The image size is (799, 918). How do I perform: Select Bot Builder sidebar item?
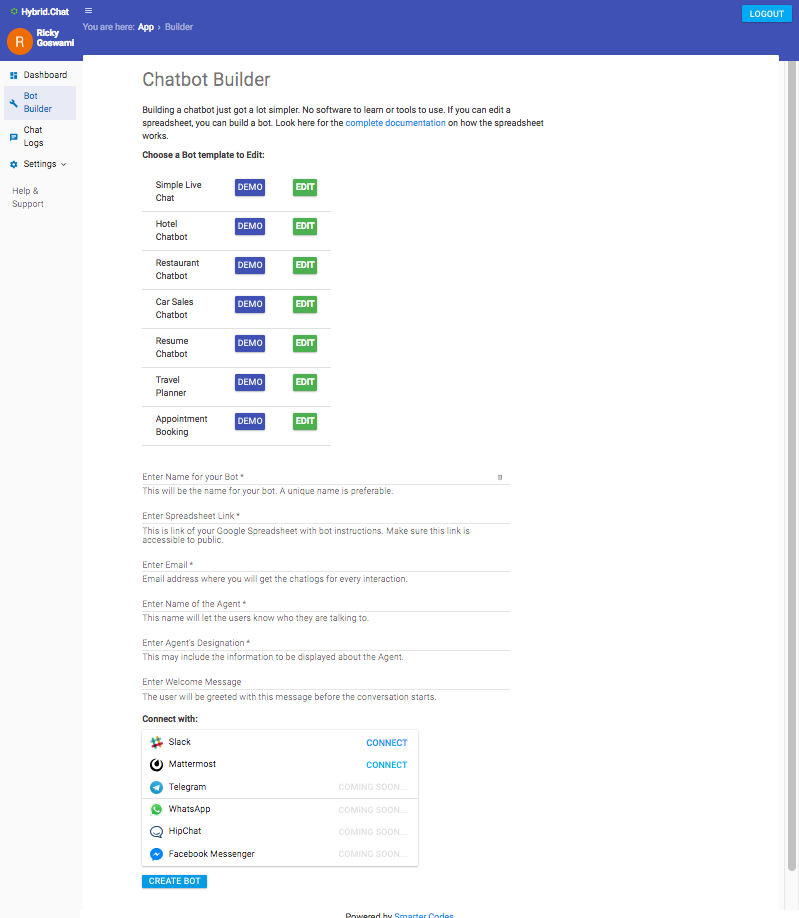pyautogui.click(x=40, y=102)
